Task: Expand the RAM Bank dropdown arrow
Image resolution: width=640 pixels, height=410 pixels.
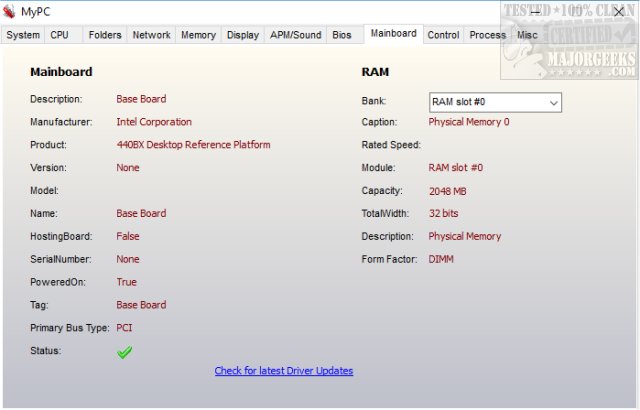Action: pyautogui.click(x=553, y=103)
